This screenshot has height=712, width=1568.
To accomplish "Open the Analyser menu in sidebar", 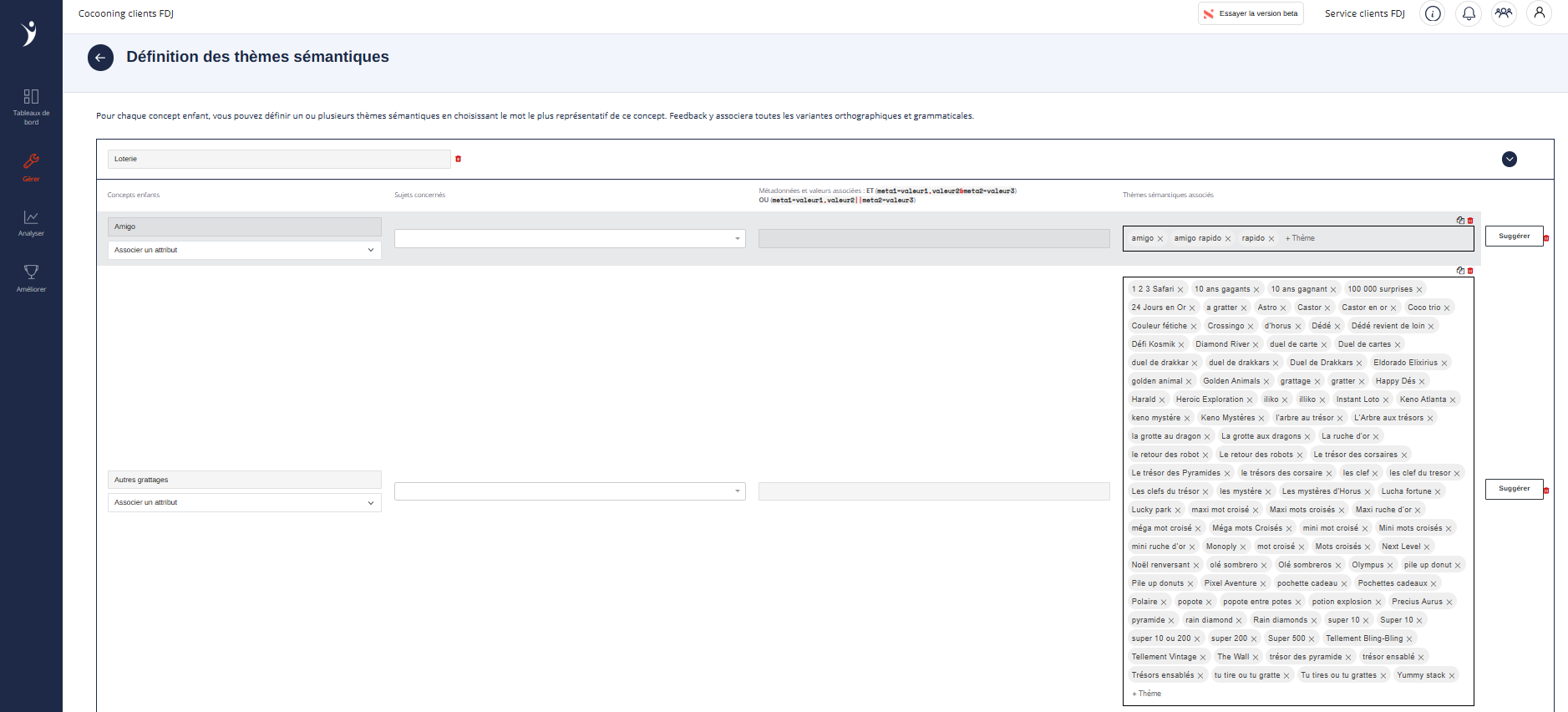I will click(31, 223).
